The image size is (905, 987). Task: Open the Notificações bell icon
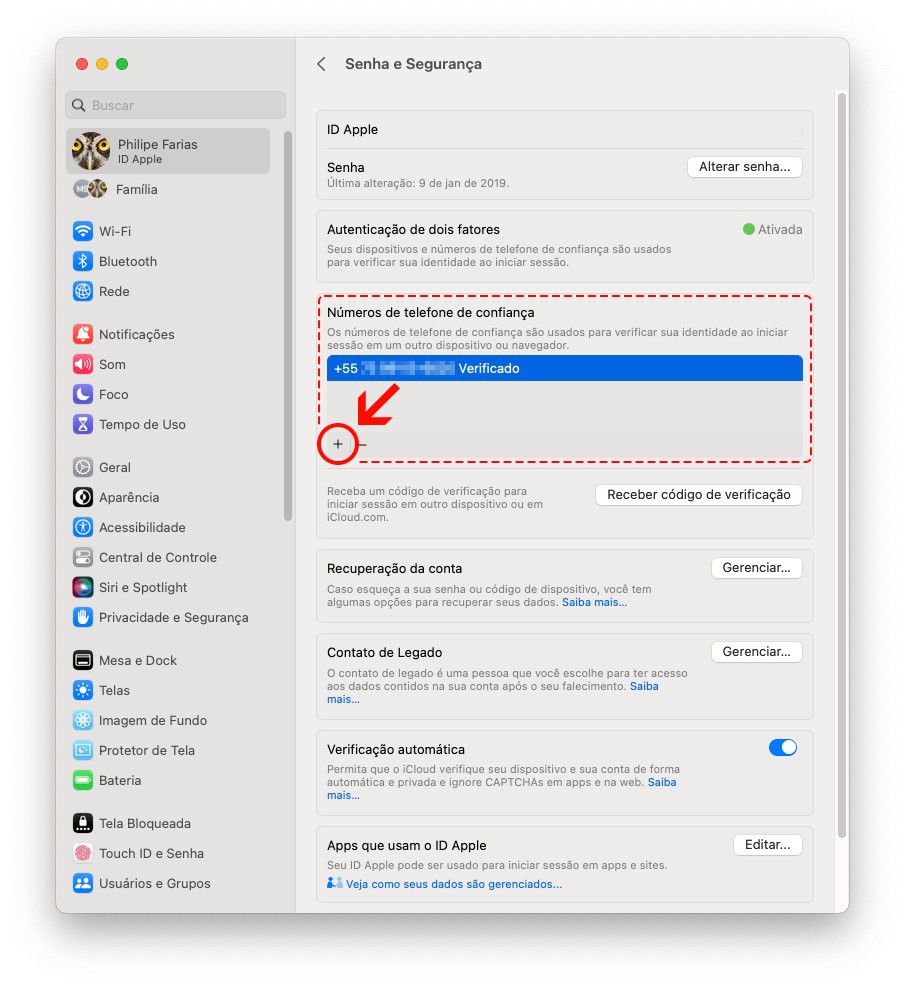82,334
